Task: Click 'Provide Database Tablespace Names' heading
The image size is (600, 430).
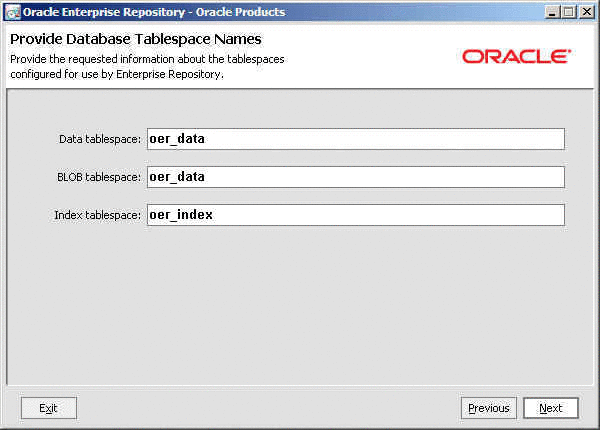Action: (x=135, y=39)
